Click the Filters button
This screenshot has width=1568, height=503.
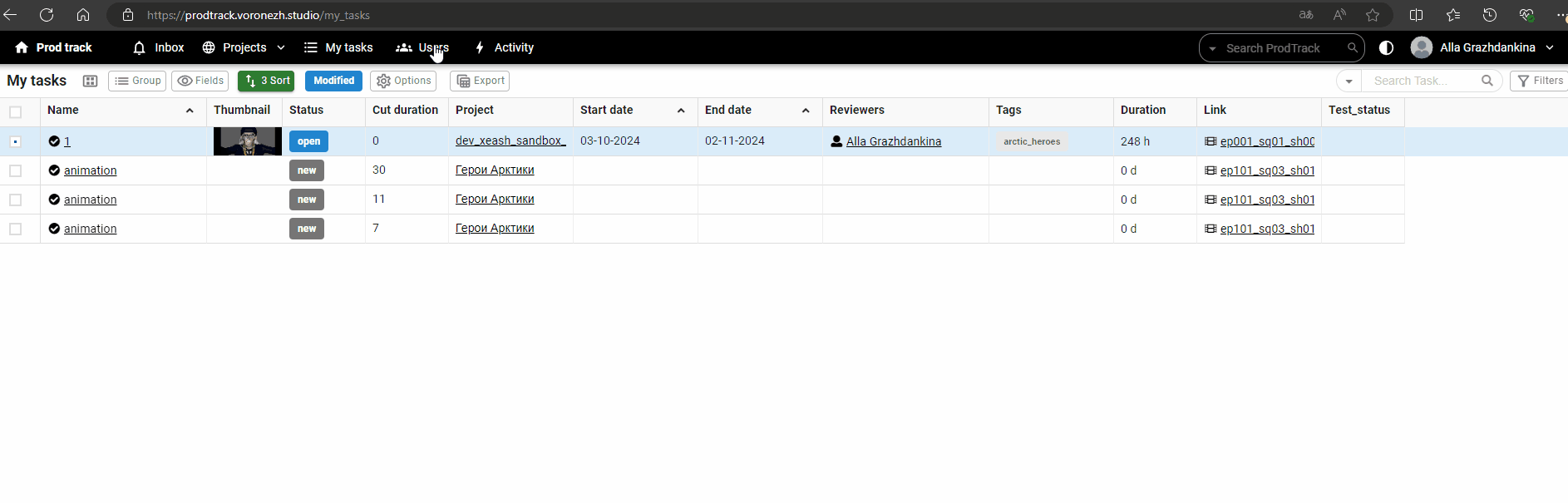point(1540,81)
